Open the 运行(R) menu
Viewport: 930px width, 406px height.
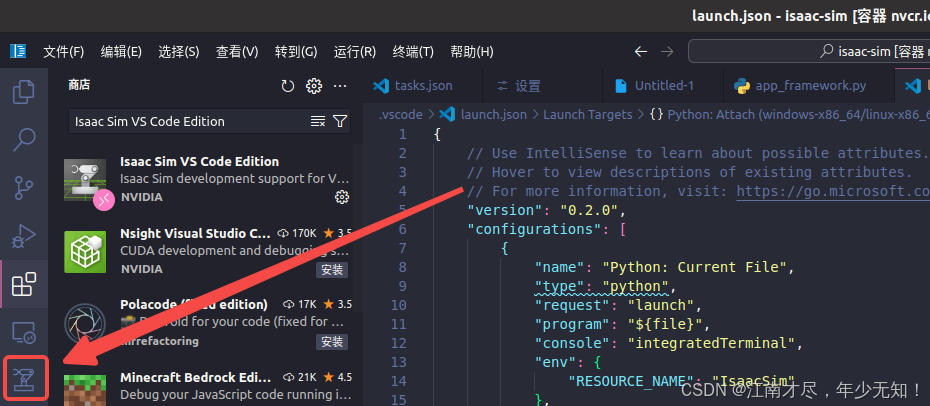click(x=355, y=52)
